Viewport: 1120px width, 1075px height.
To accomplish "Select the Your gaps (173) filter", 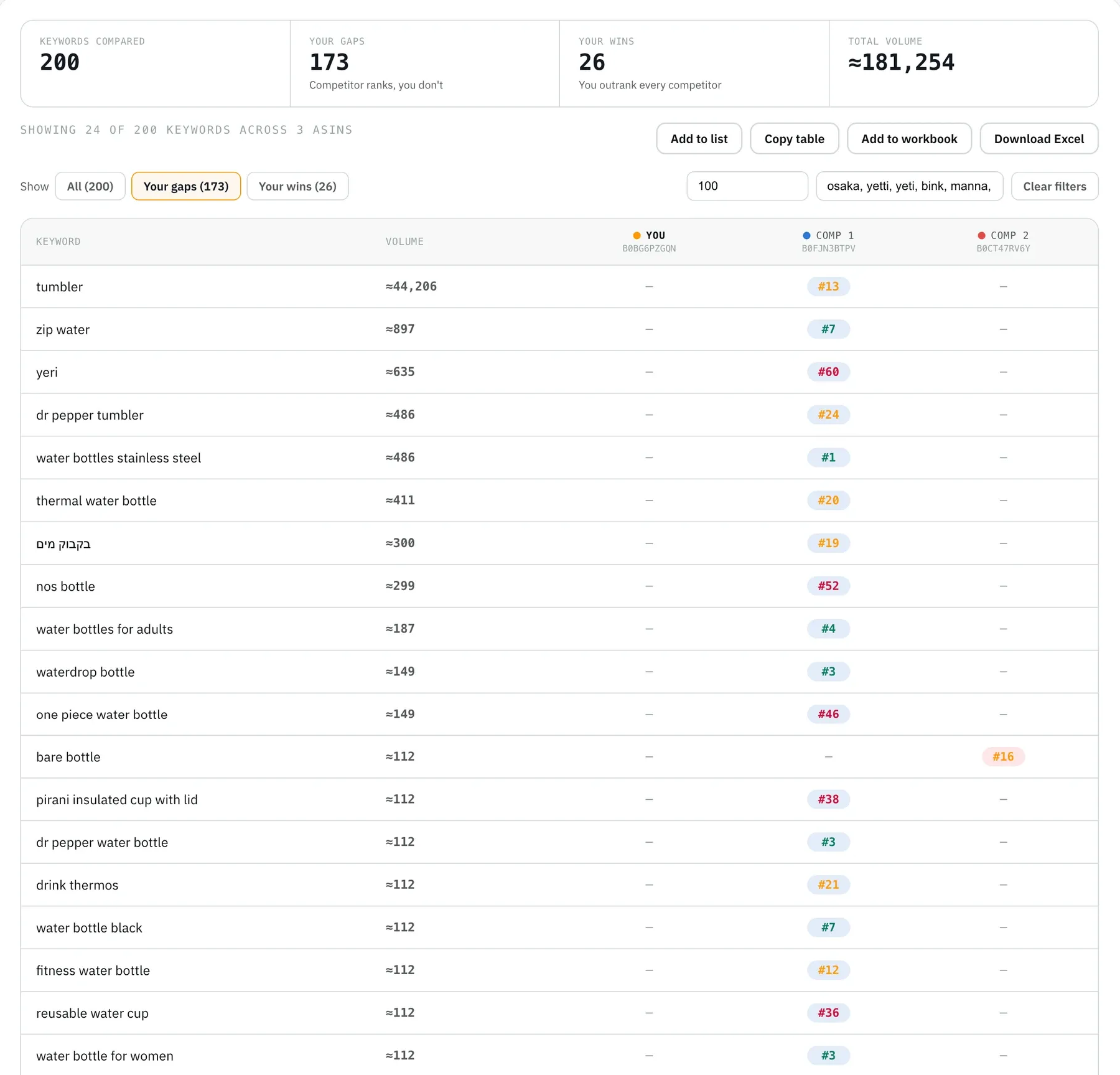I will [186, 186].
